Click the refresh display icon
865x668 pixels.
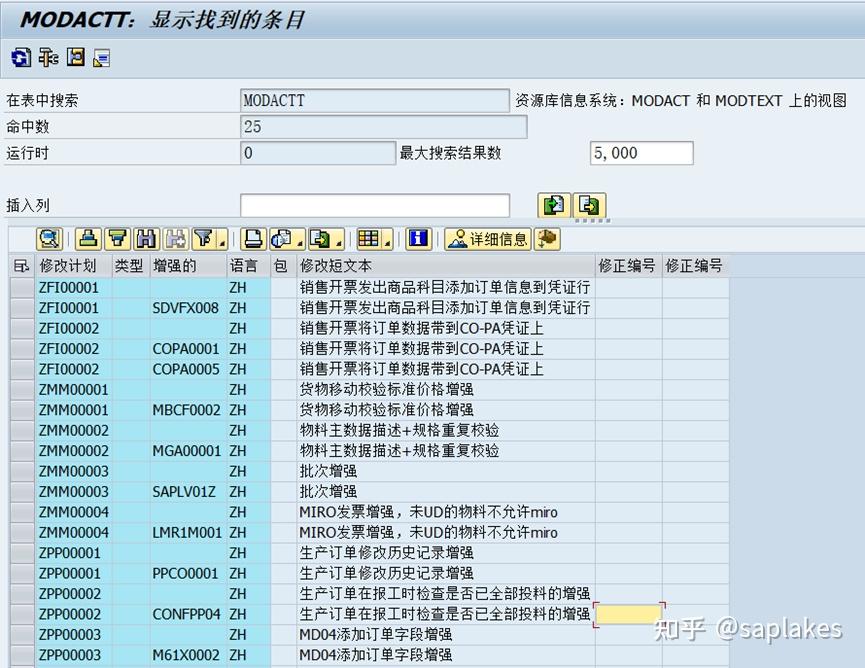coord(49,239)
